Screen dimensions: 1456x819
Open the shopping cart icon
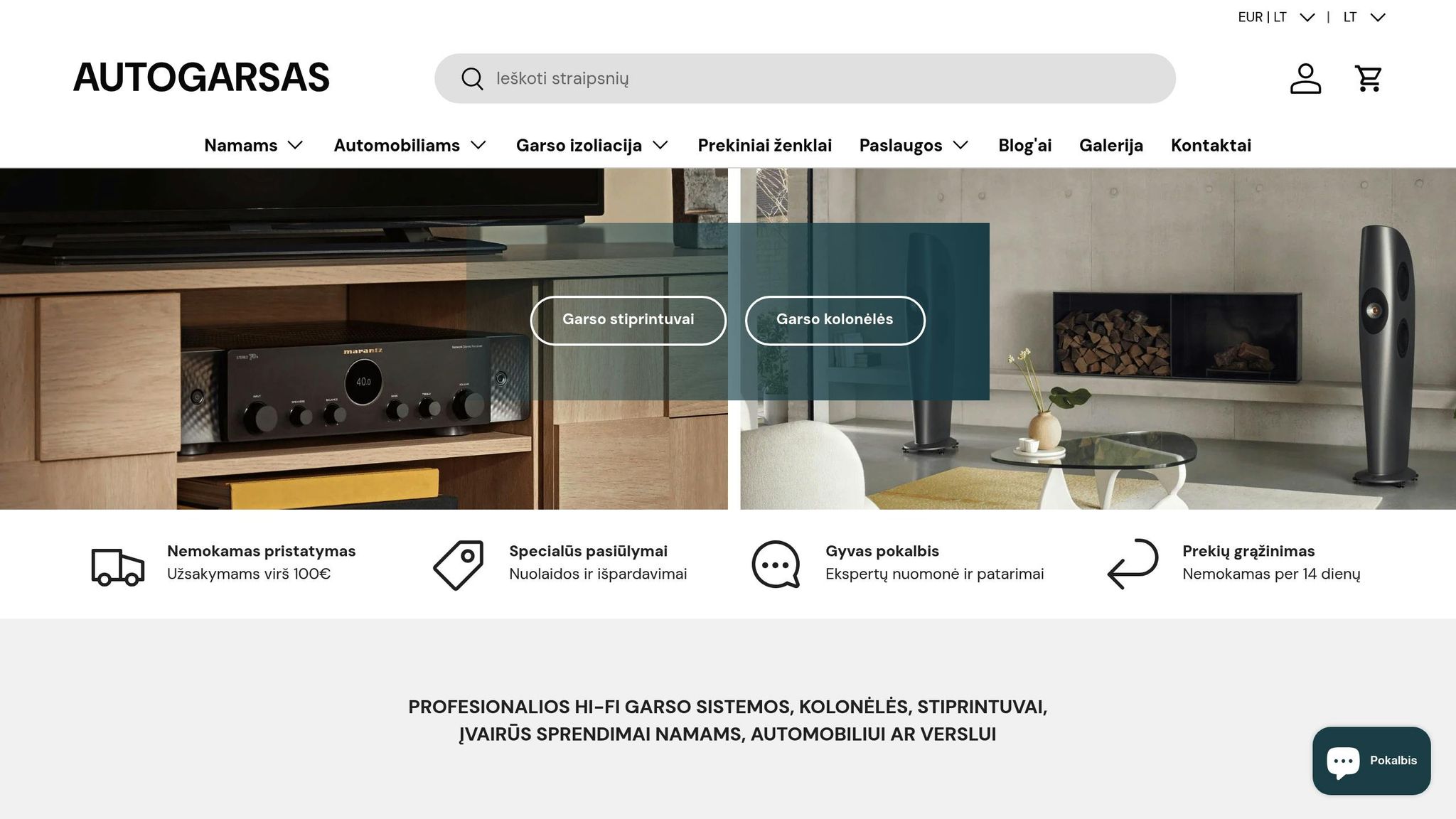coord(1369,78)
